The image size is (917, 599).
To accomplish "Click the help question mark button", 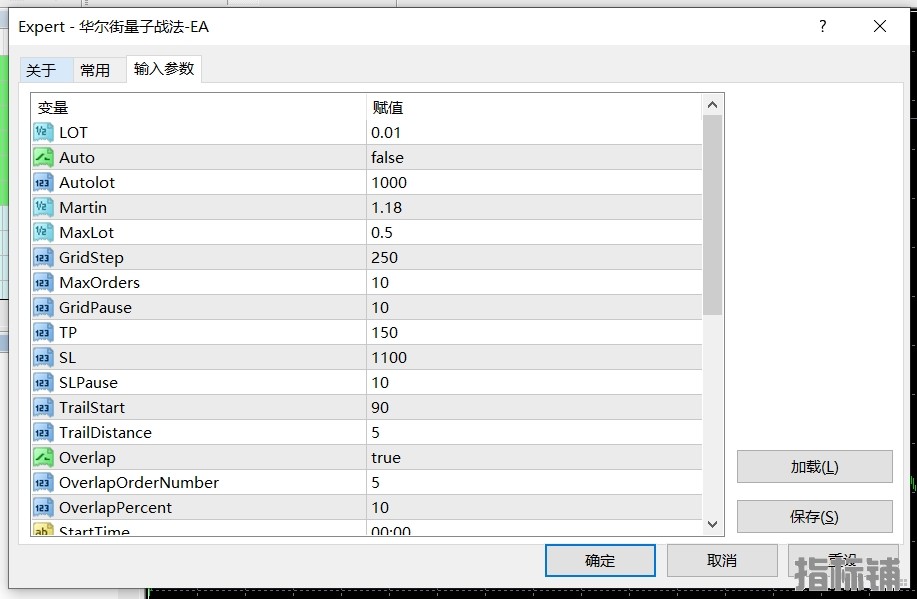I will click(x=823, y=26).
